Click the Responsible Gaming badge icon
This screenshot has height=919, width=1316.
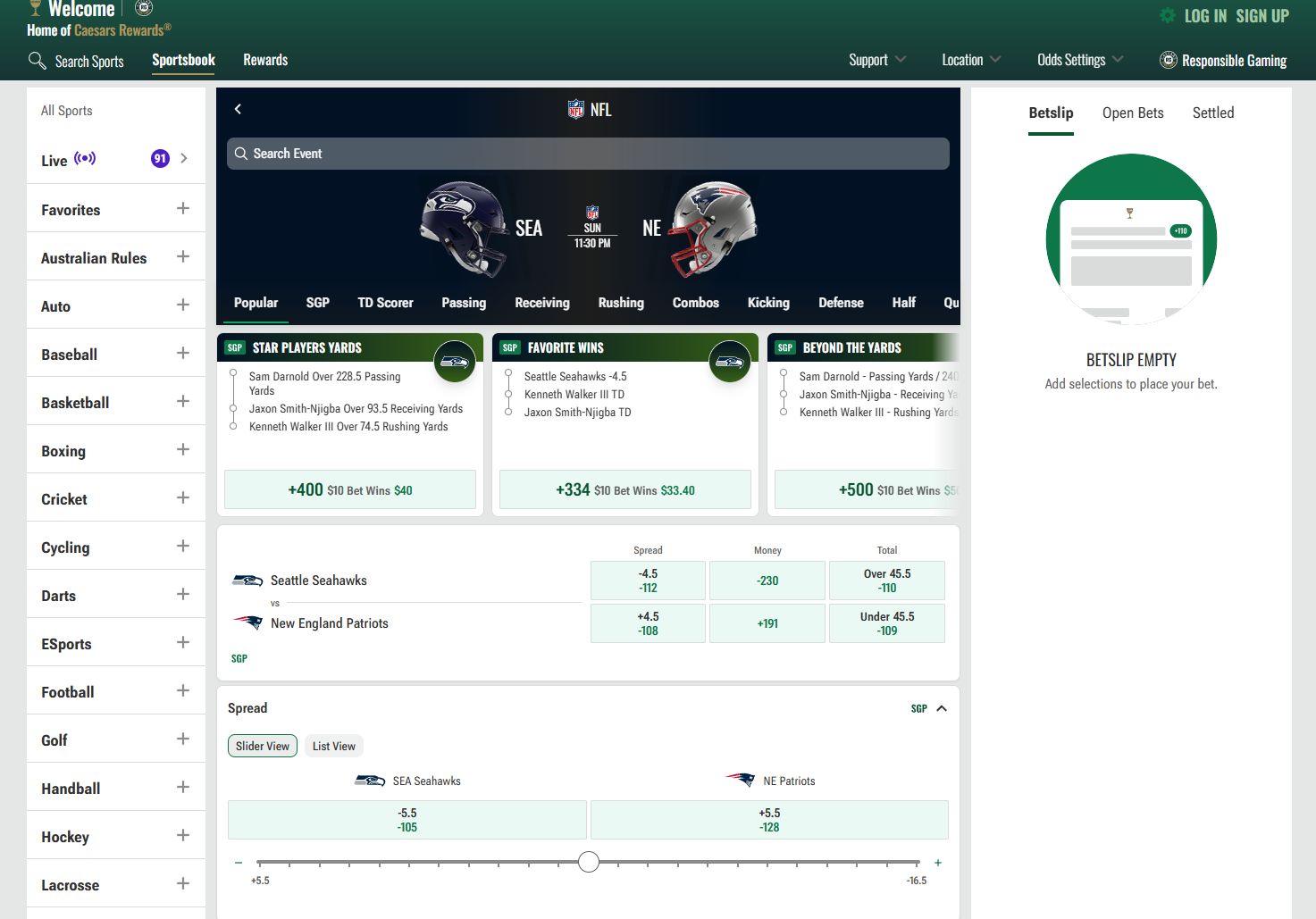pos(1168,60)
